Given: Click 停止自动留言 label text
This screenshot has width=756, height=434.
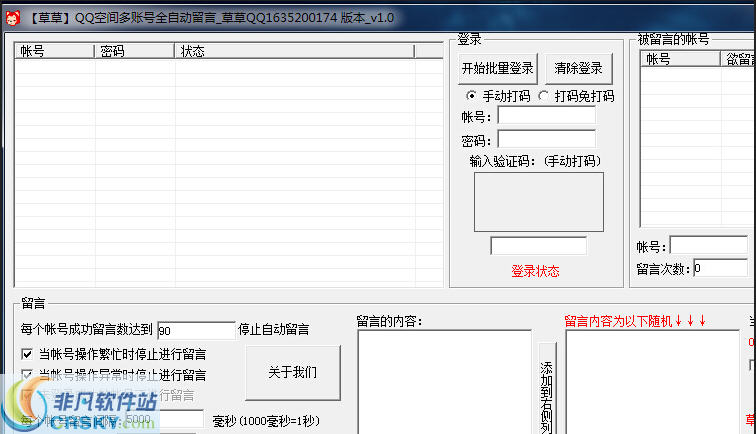Looking at the screenshot, I should click(273, 329).
